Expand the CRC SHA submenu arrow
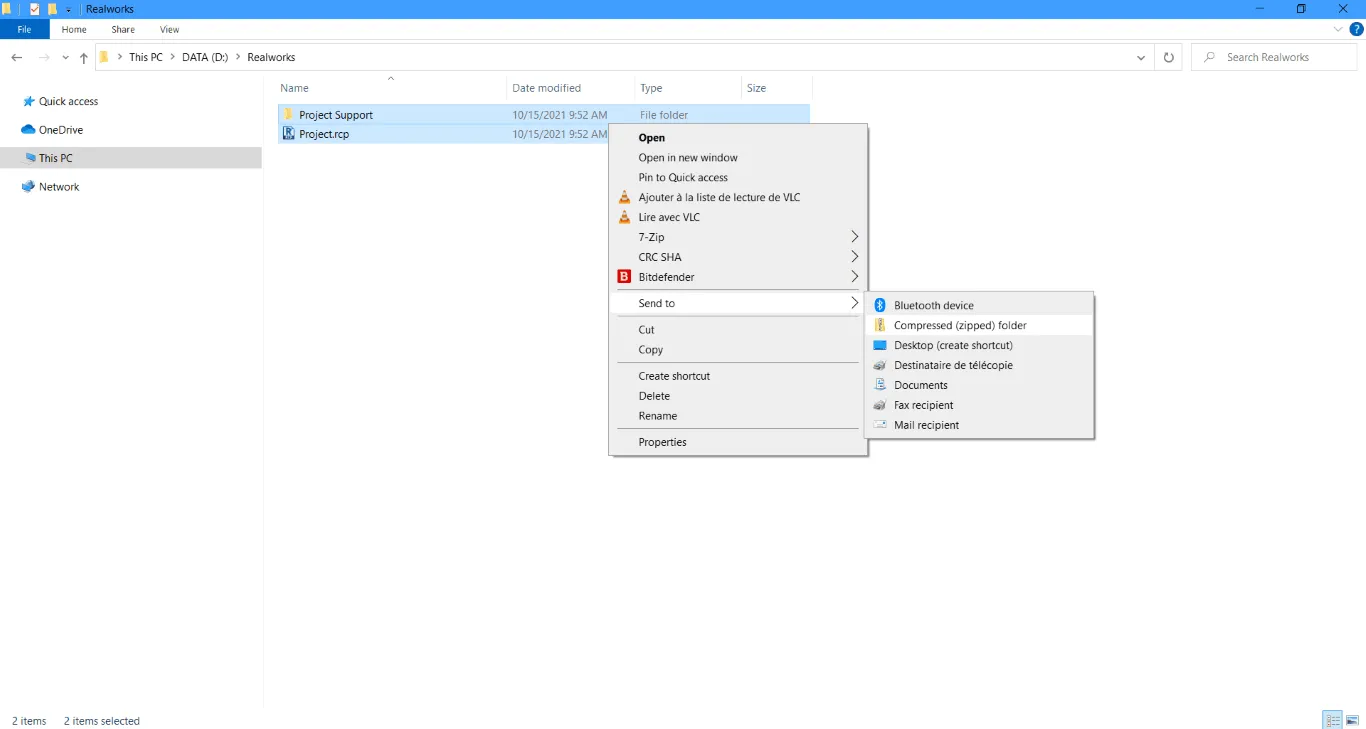This screenshot has height=729, width=1366. click(x=854, y=257)
